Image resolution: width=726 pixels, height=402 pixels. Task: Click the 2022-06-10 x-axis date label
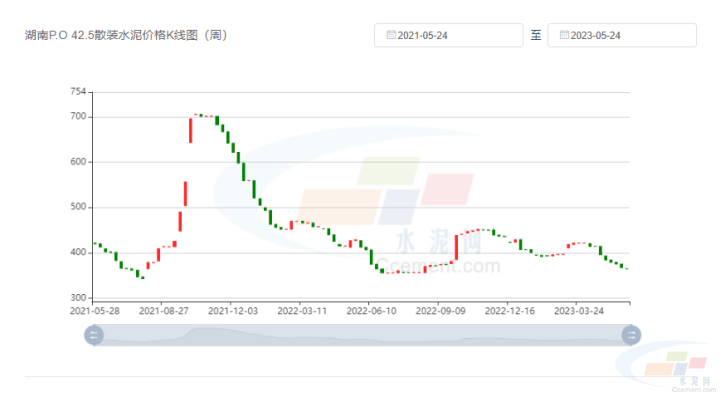[371, 311]
